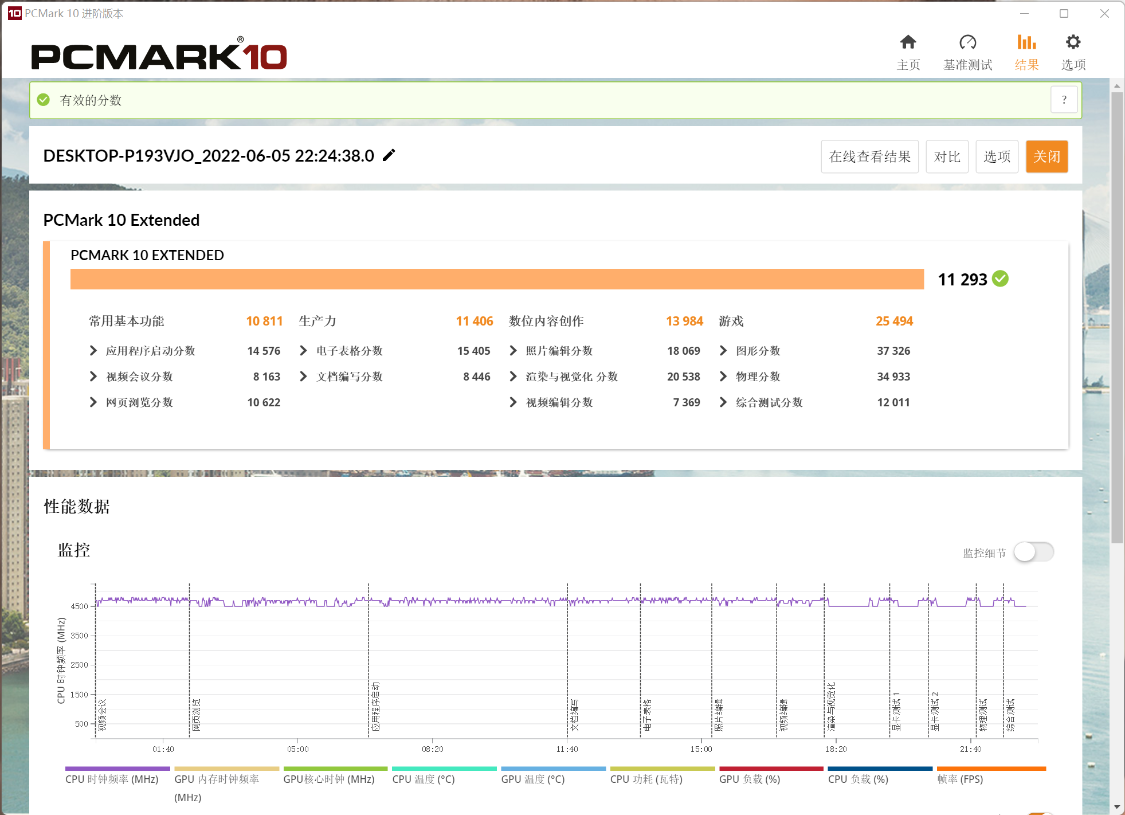Expand 文档编写分数 row
The image size is (1125, 815).
[x=303, y=376]
